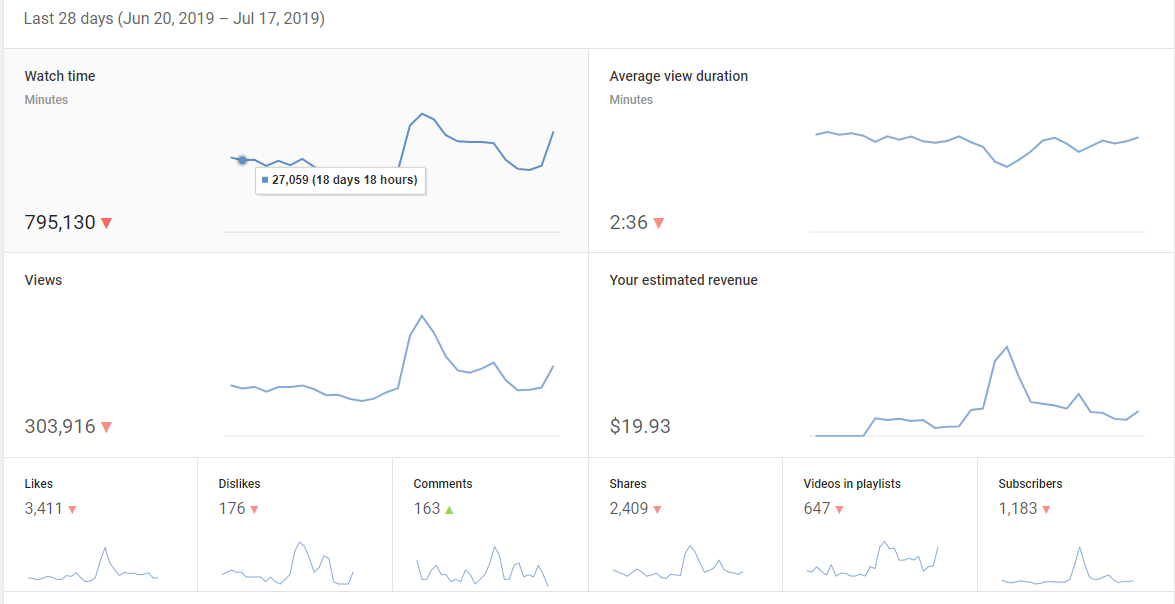The width and height of the screenshot is (1175, 604).
Task: Click the down arrow beside 2,409 shares
Action: pos(659,509)
